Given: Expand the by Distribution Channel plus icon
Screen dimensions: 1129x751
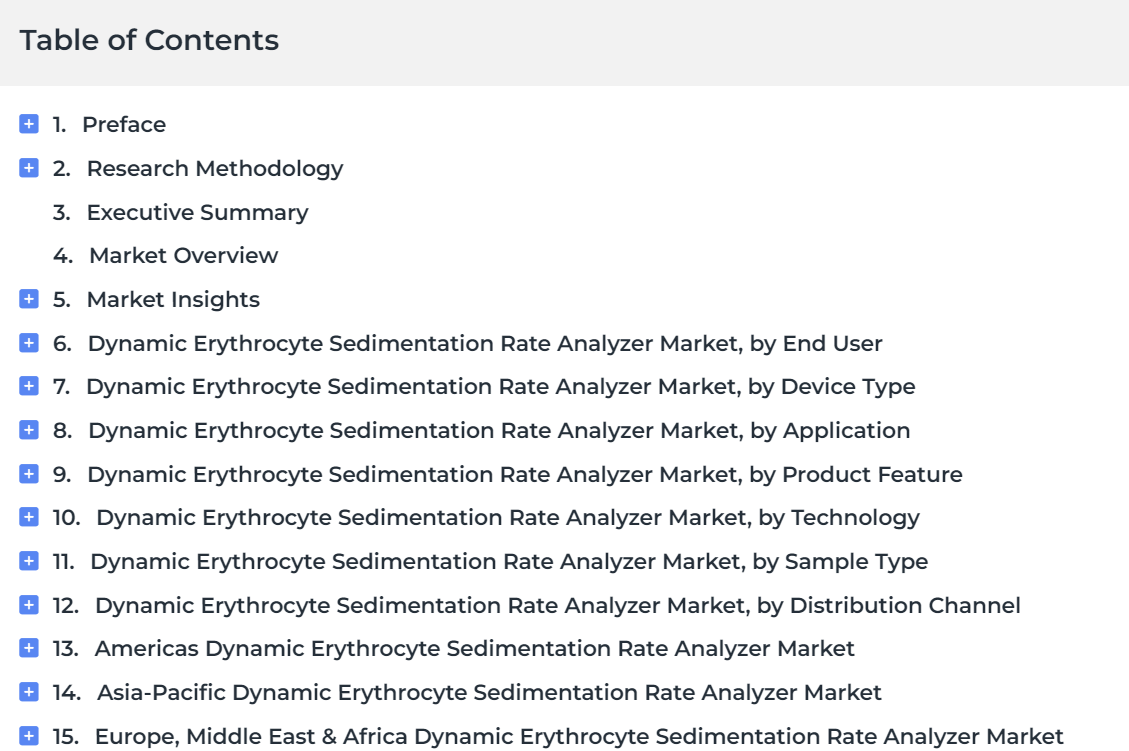Looking at the screenshot, I should point(29,605).
